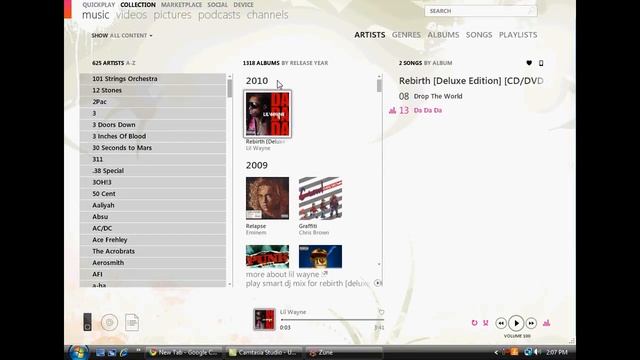Select song Drop The World
Screen dimensions: 640x360
pyautogui.click(x=438, y=96)
